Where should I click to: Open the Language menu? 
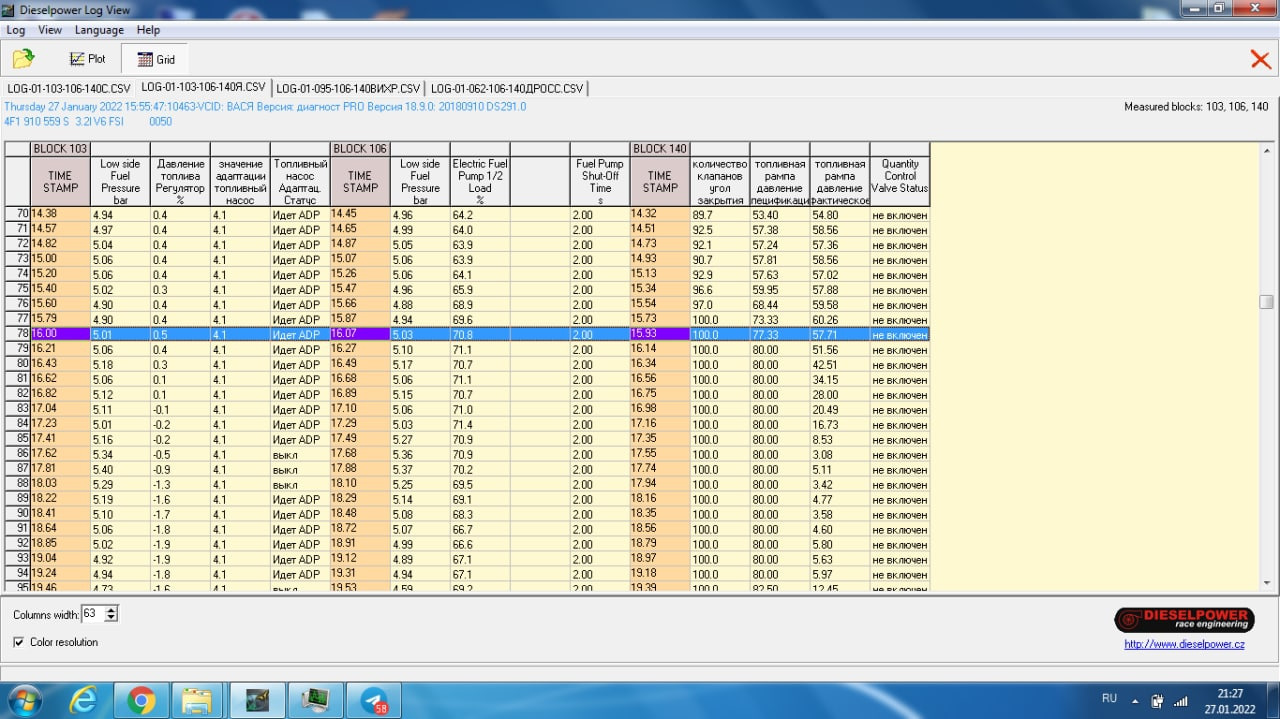tap(99, 30)
